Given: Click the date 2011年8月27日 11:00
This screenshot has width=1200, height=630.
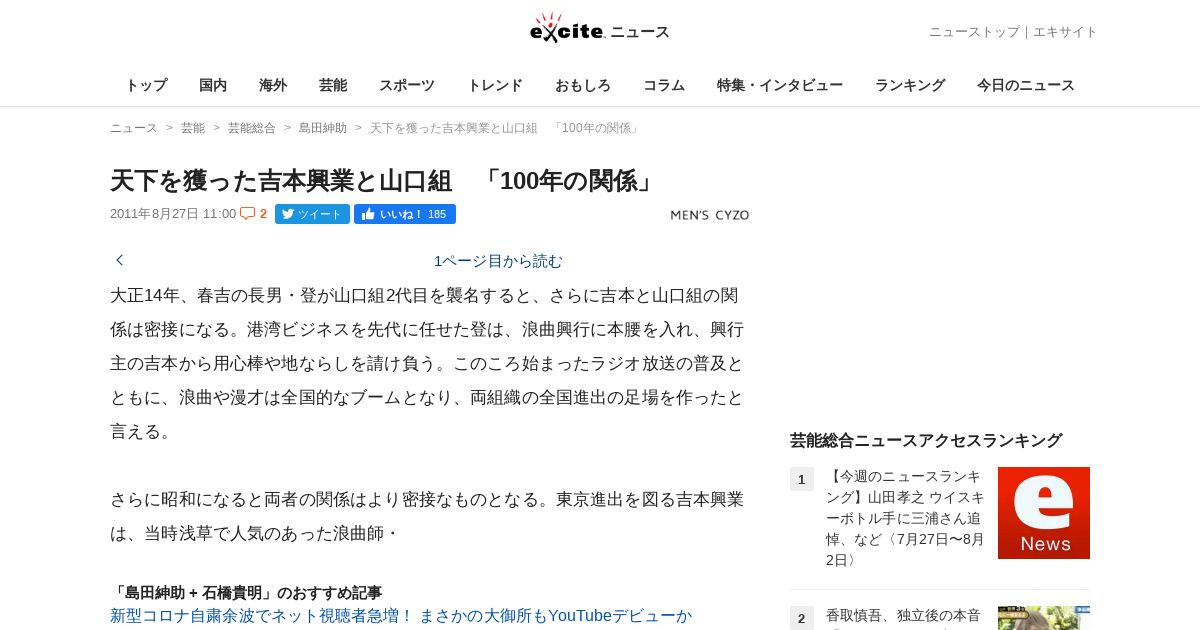Looking at the screenshot, I should click(x=173, y=214).
